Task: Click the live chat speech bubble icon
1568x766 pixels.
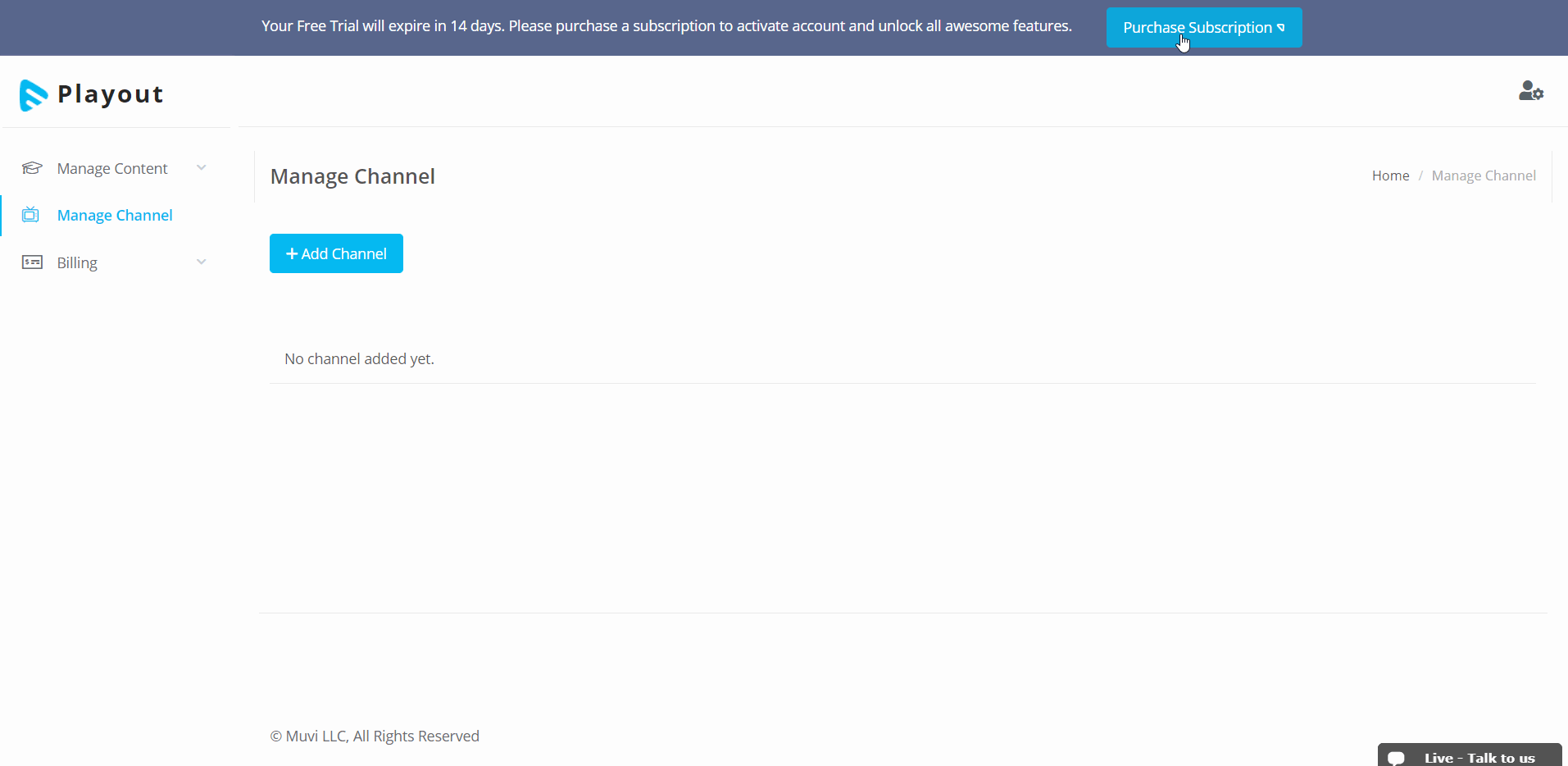Action: tap(1397, 758)
